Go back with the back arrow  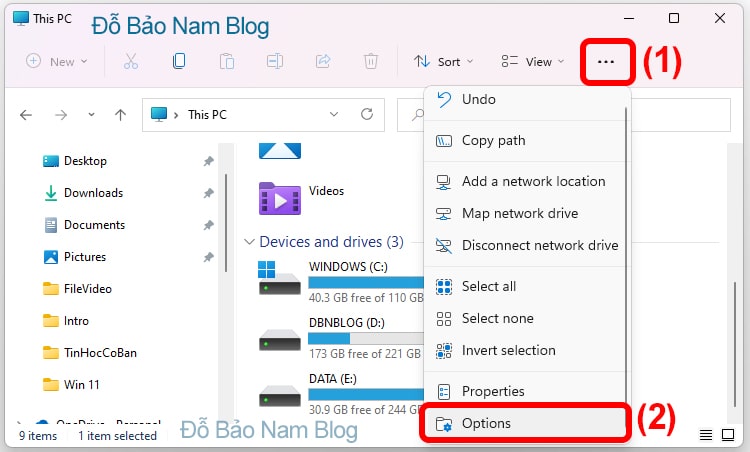[26, 115]
